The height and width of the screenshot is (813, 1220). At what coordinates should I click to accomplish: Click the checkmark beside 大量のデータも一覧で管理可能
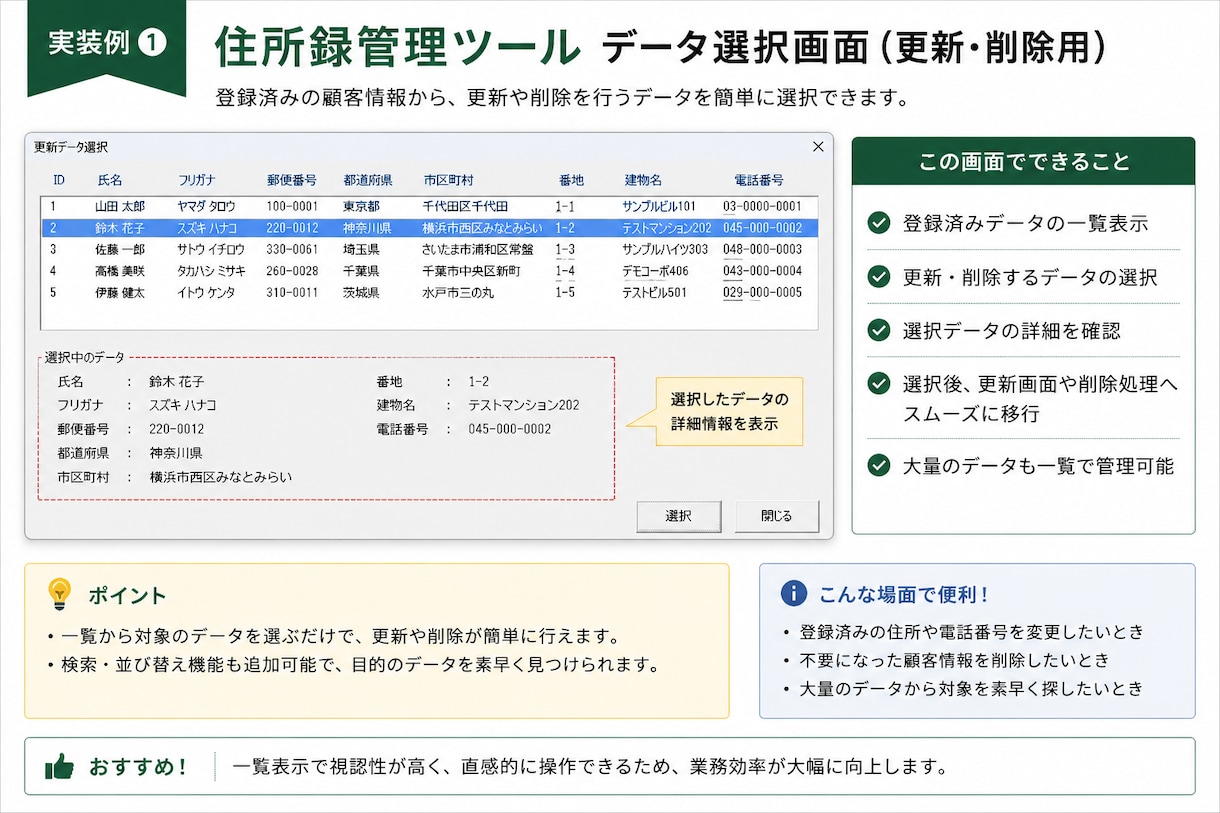pos(879,465)
